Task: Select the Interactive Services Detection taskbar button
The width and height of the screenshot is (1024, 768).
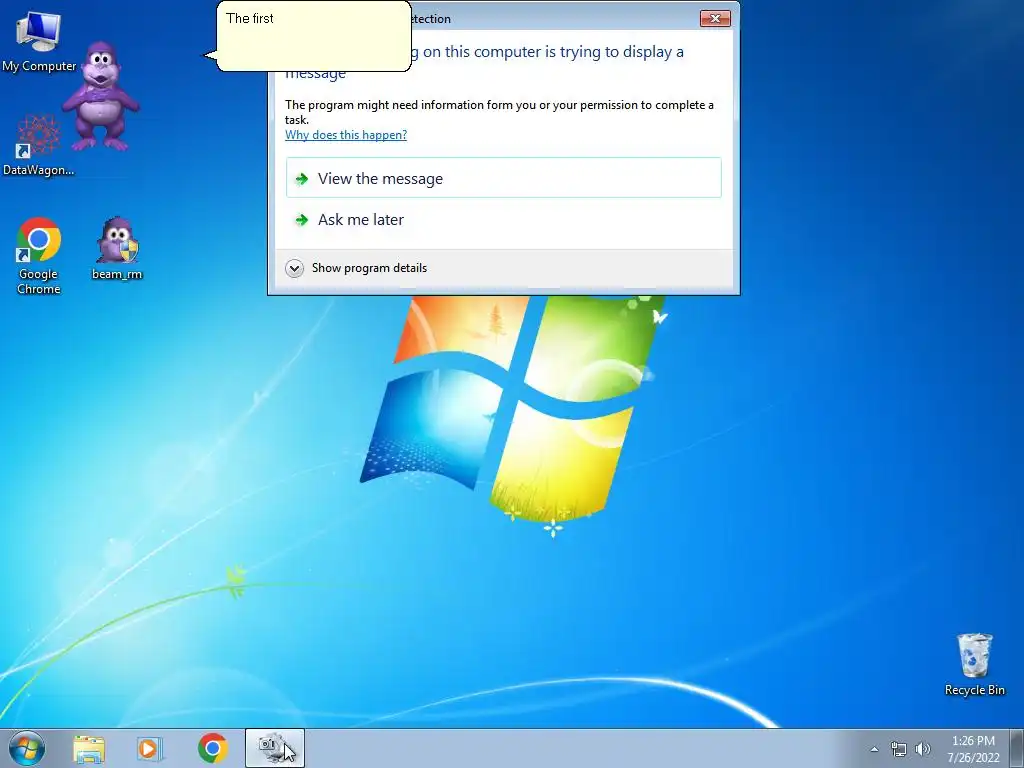Action: (x=275, y=748)
